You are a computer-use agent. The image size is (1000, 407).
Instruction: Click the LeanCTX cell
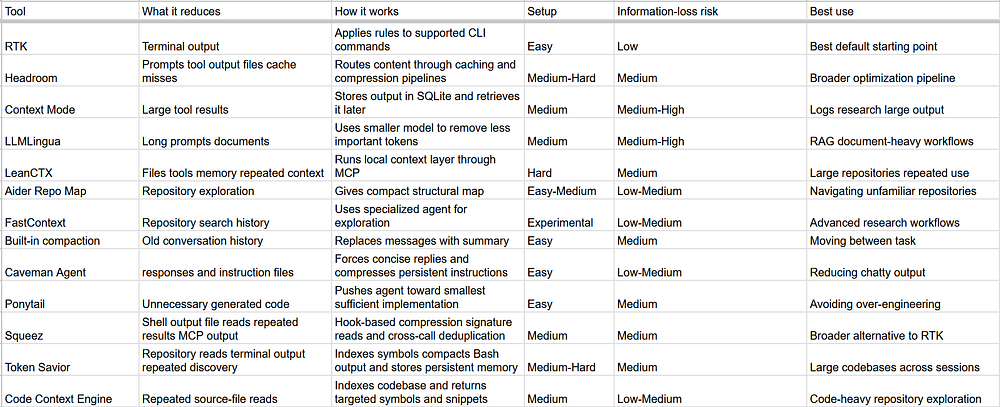click(x=70, y=166)
